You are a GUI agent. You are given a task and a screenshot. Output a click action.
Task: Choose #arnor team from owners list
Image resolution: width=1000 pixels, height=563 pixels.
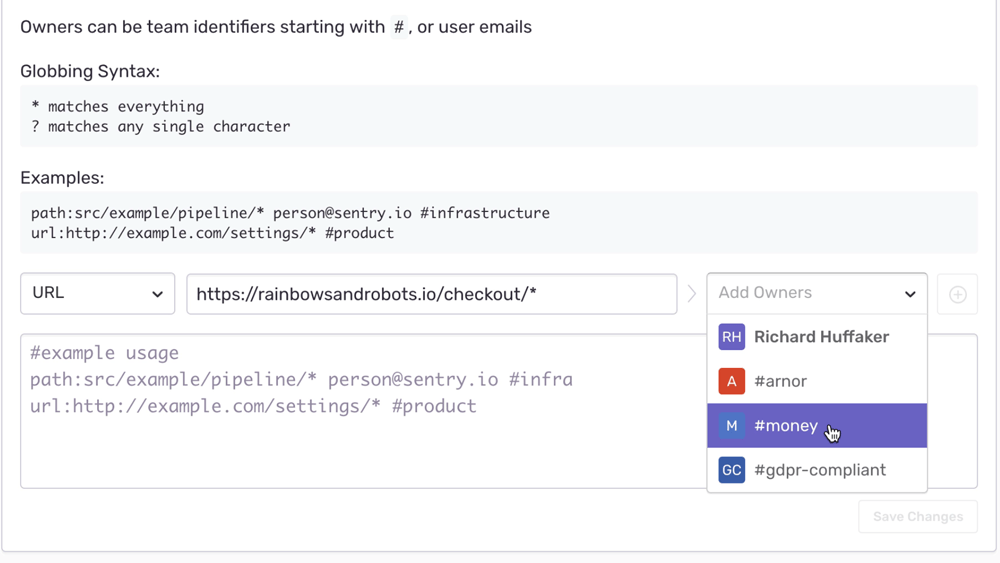coord(780,381)
